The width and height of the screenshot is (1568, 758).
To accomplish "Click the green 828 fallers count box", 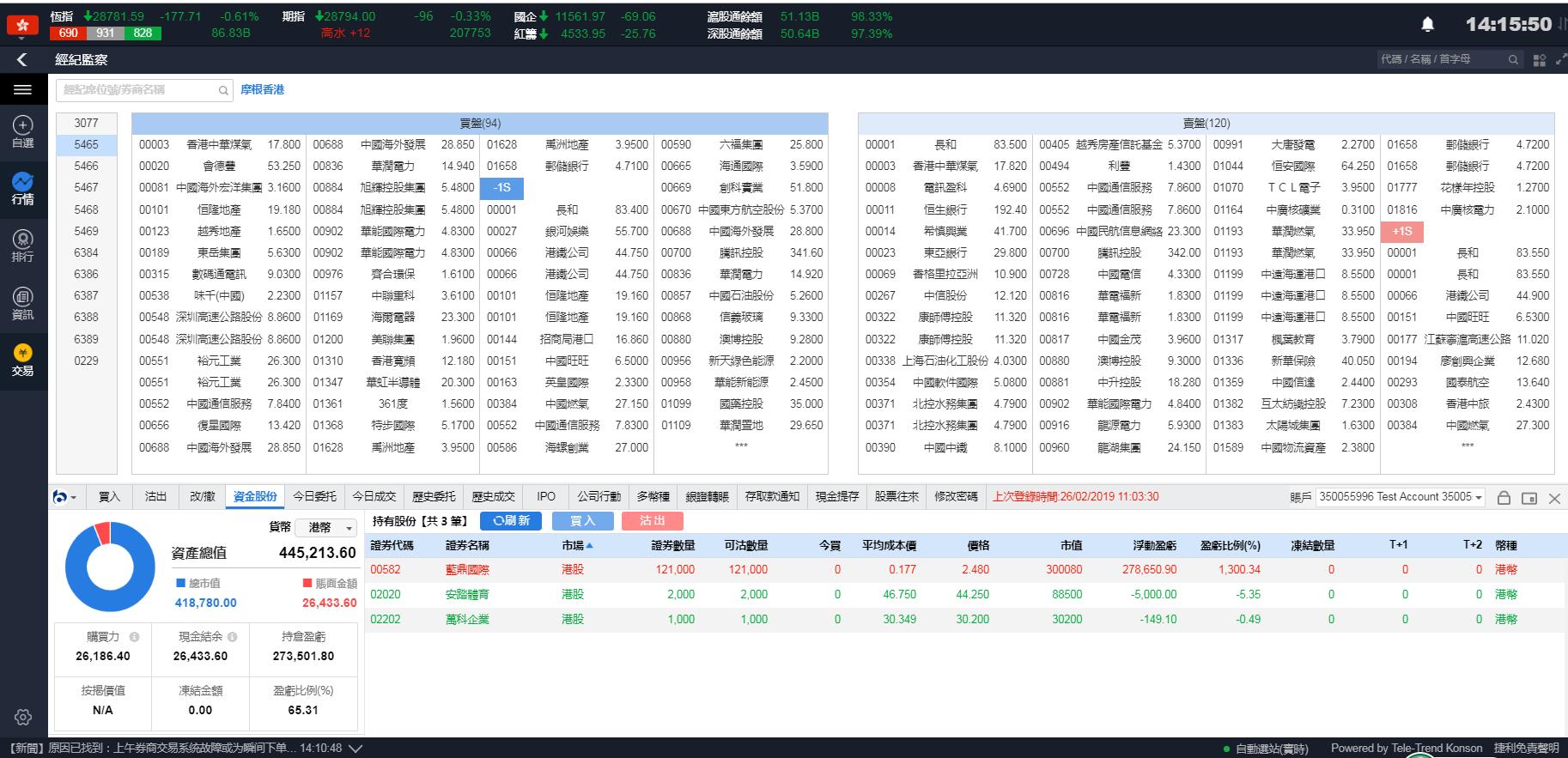I will [x=143, y=33].
